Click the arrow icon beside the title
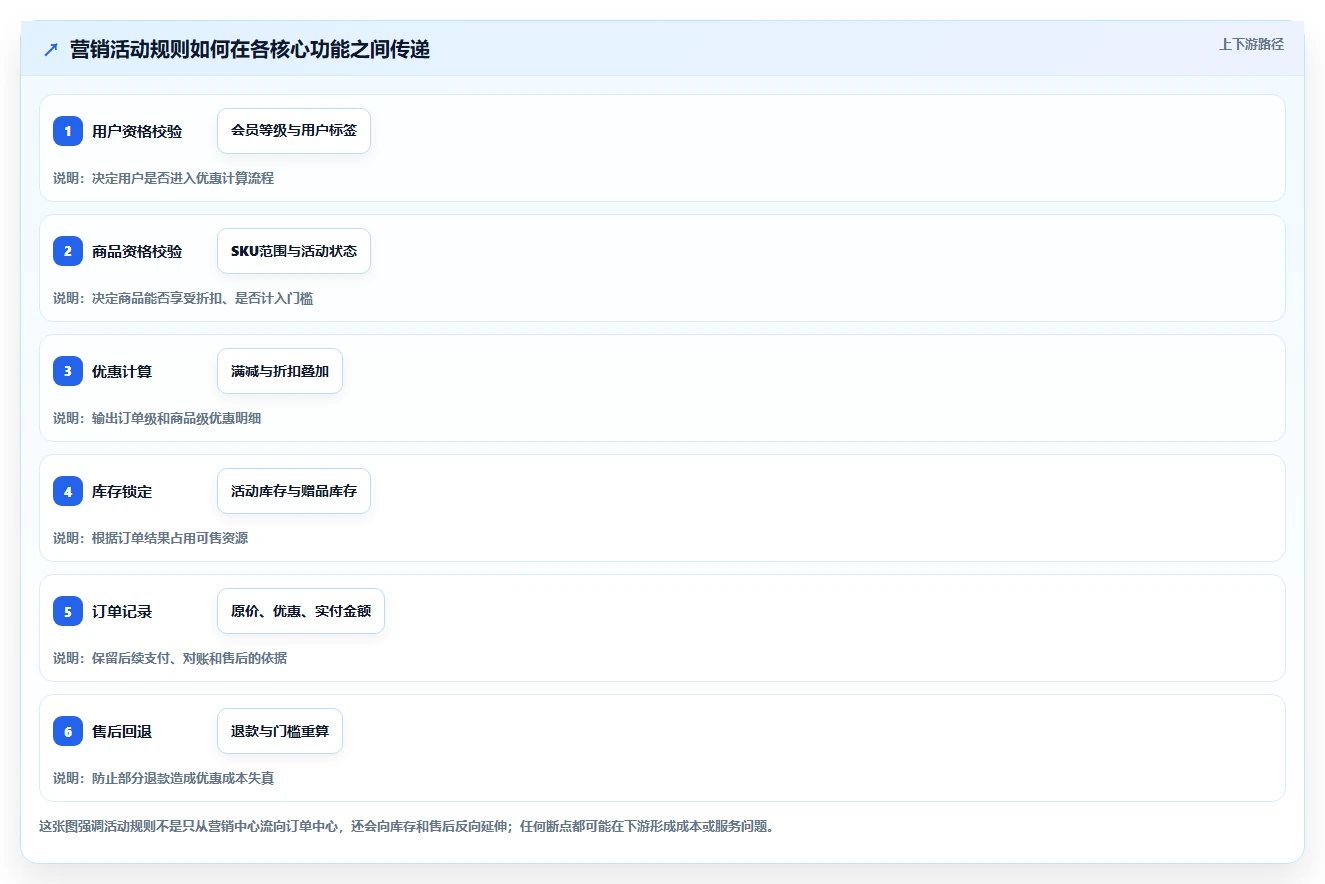Screen dimensions: 1325x884 tap(51, 50)
